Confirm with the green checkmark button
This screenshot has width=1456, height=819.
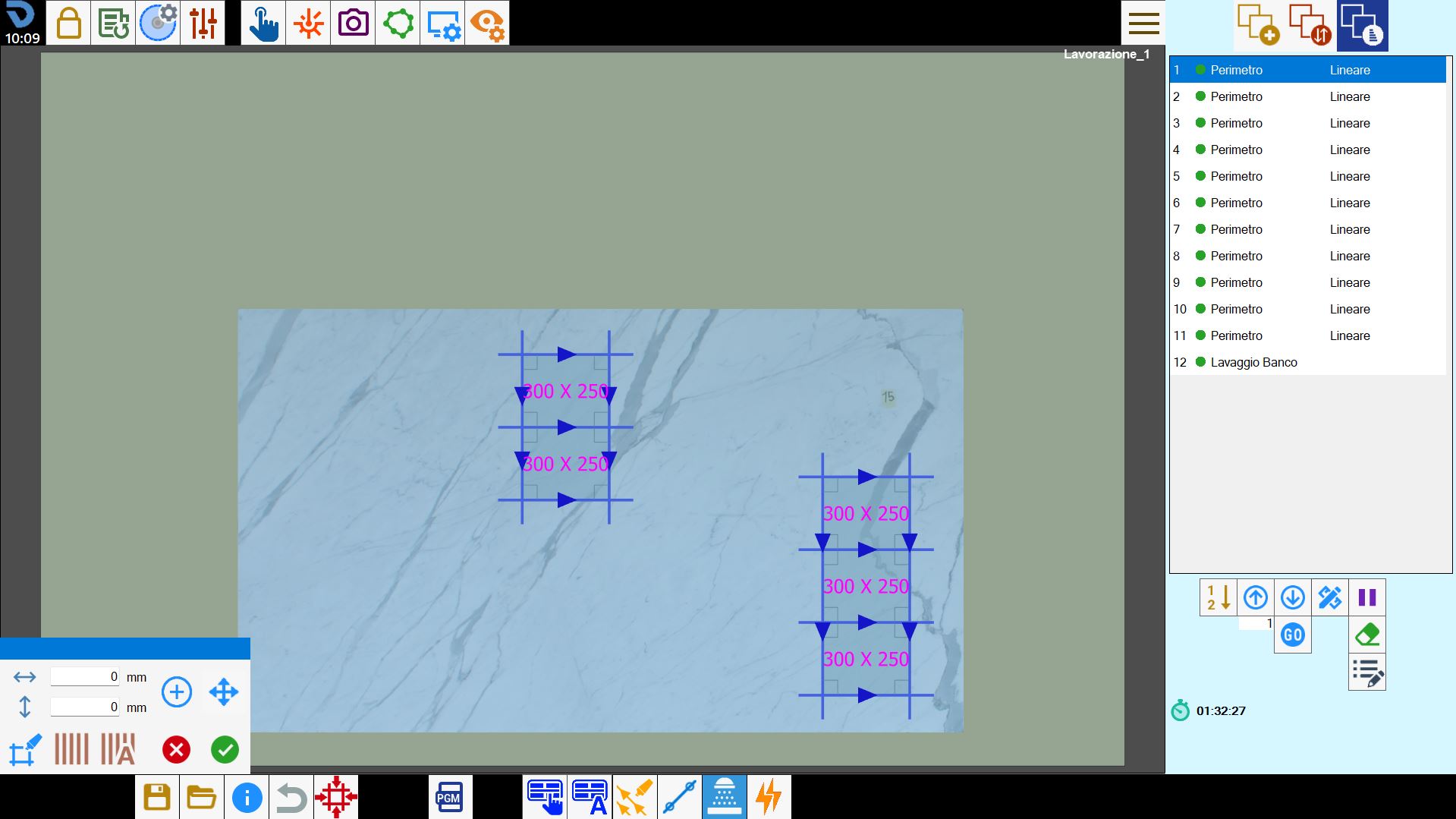point(225,750)
